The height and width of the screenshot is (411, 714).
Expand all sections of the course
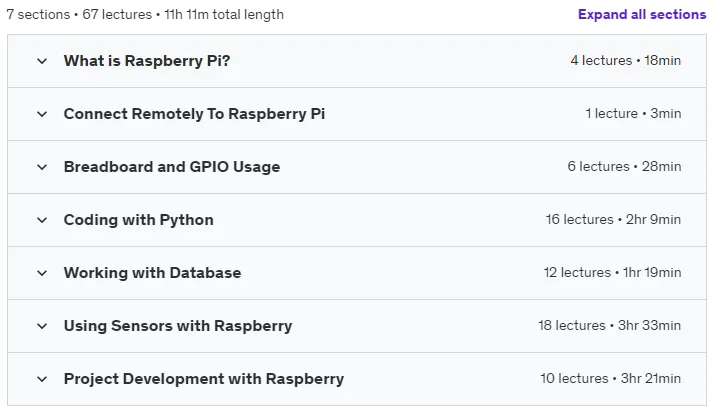click(x=642, y=15)
